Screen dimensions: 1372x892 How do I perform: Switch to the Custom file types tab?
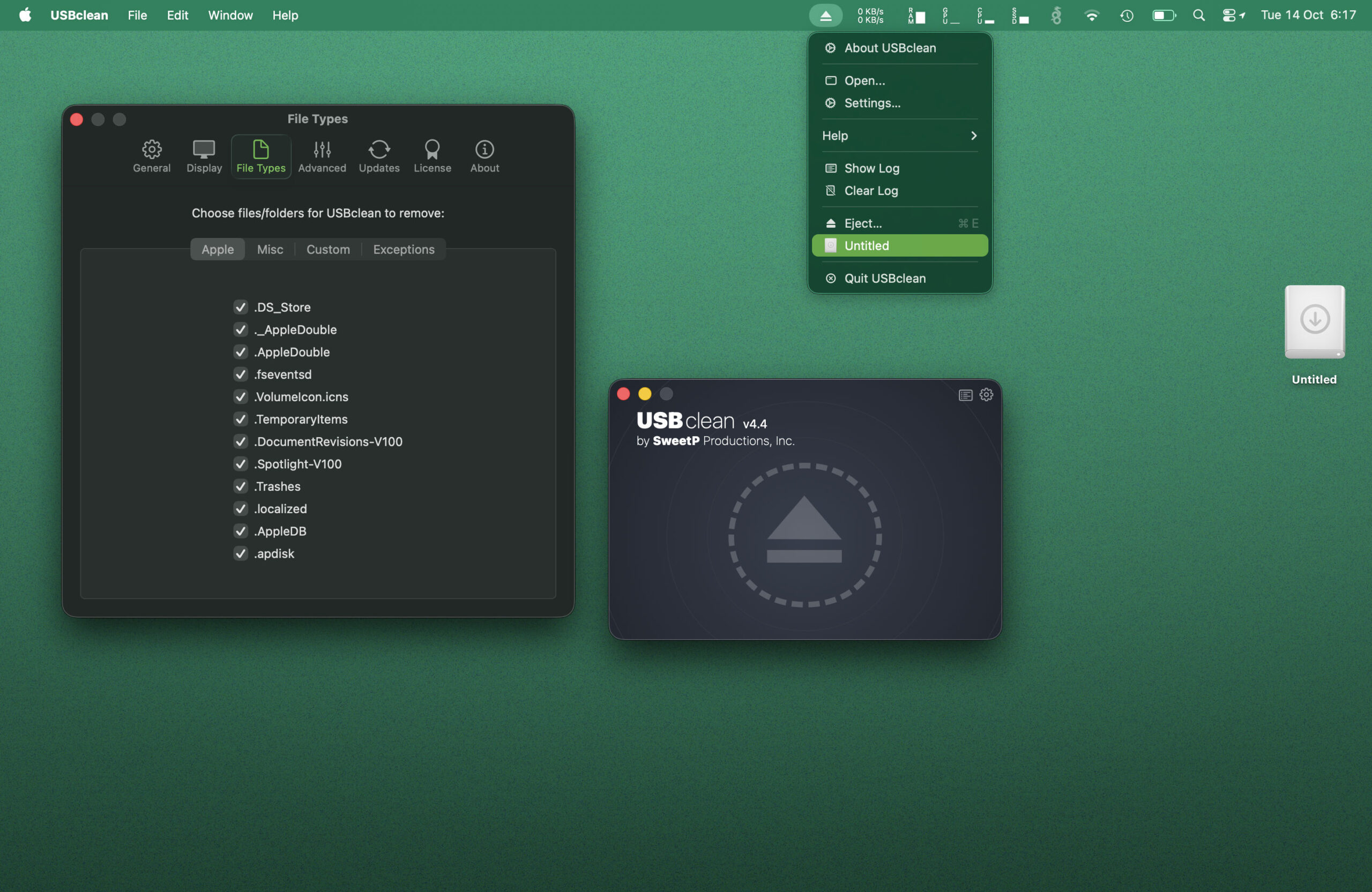(x=327, y=249)
